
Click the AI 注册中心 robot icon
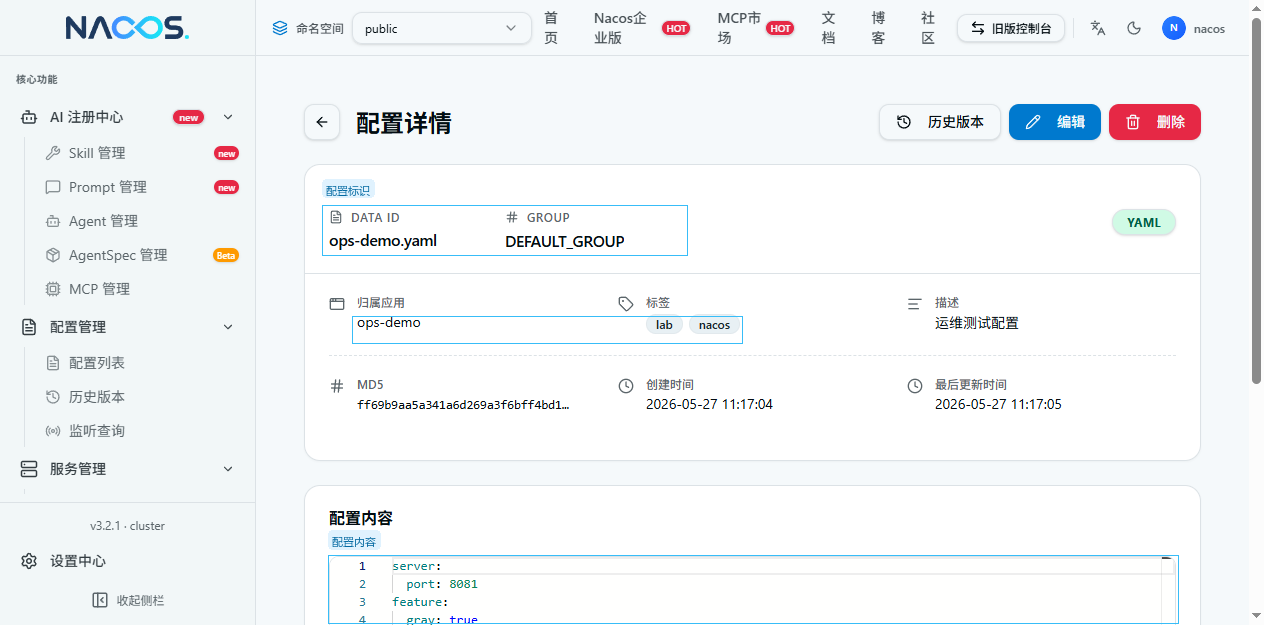tap(30, 117)
